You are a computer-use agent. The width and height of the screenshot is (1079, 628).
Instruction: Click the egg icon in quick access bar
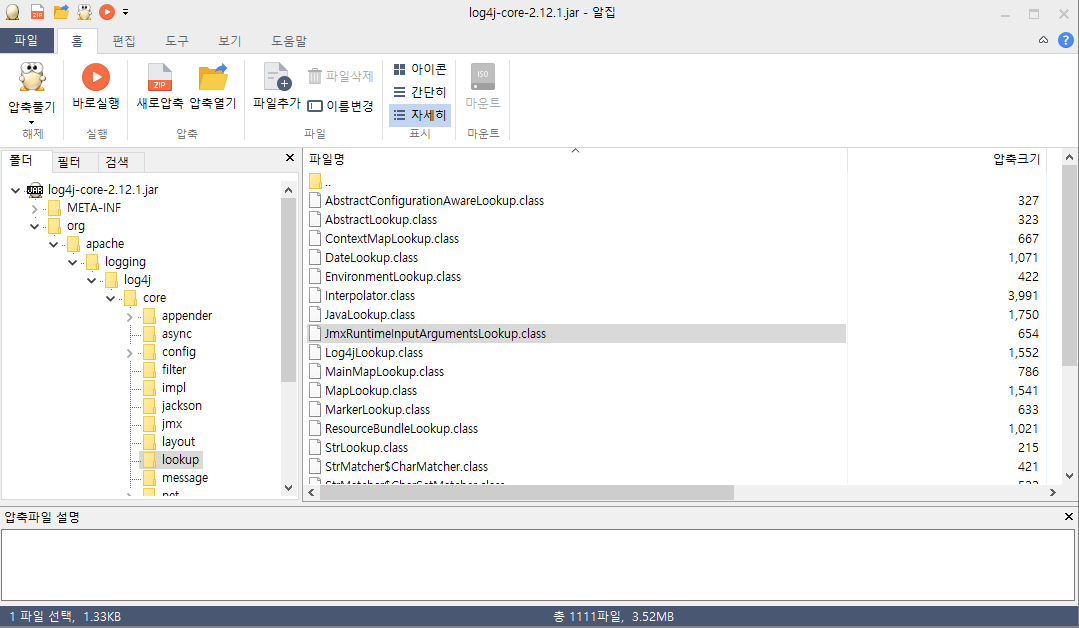click(12, 12)
